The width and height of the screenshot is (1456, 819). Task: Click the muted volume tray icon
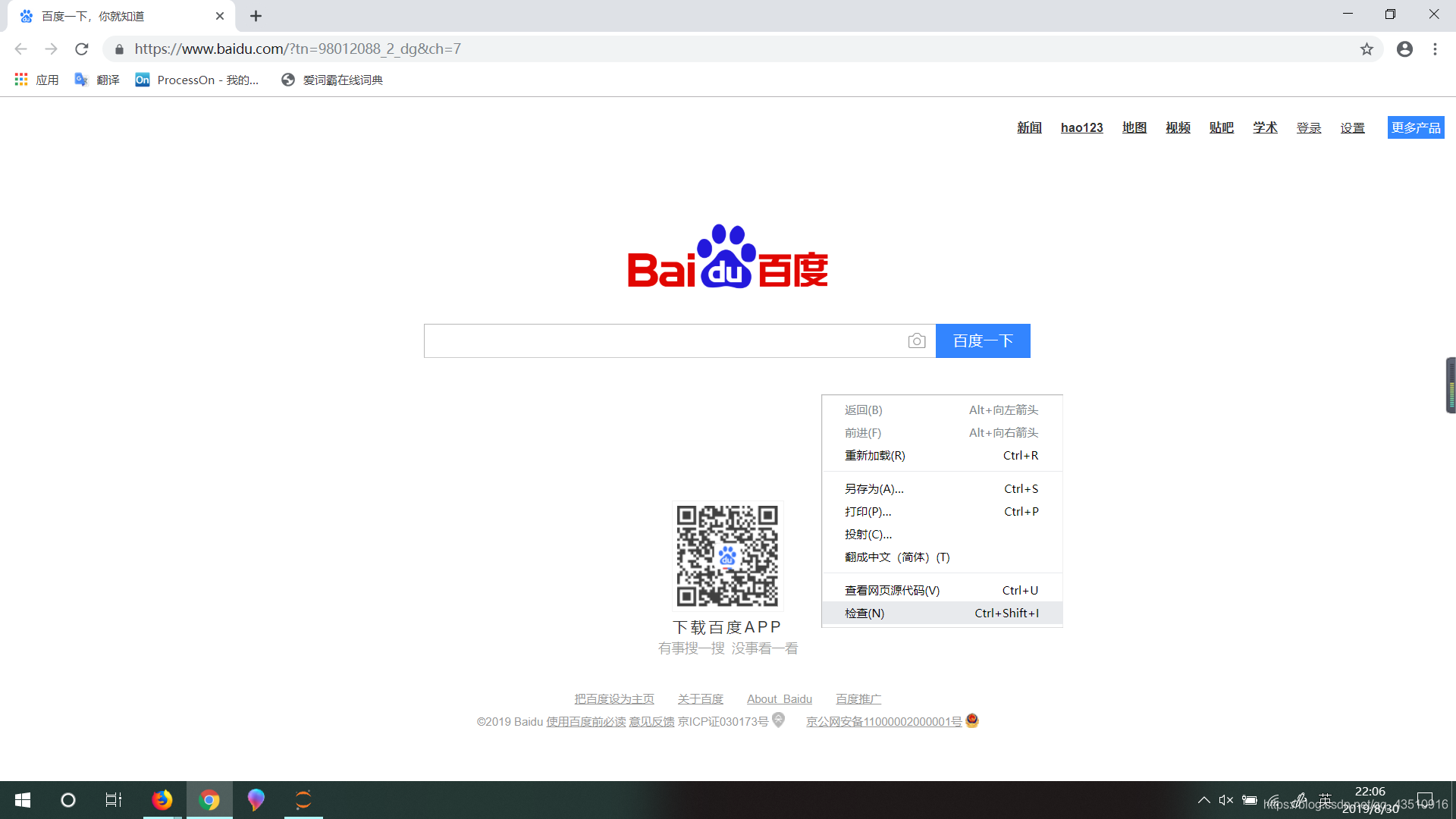click(x=1226, y=800)
